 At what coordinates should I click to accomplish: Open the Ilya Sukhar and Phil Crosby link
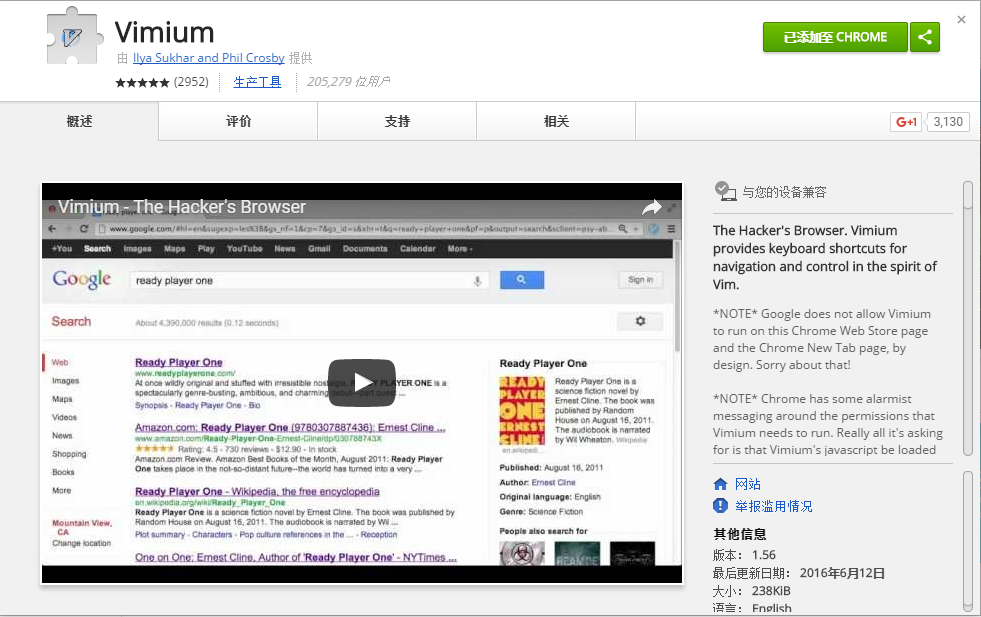tap(208, 58)
